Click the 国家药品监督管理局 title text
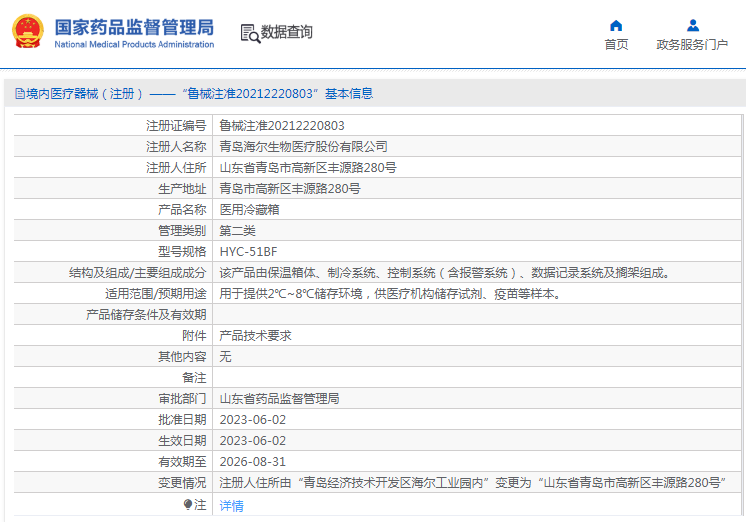 [133, 26]
